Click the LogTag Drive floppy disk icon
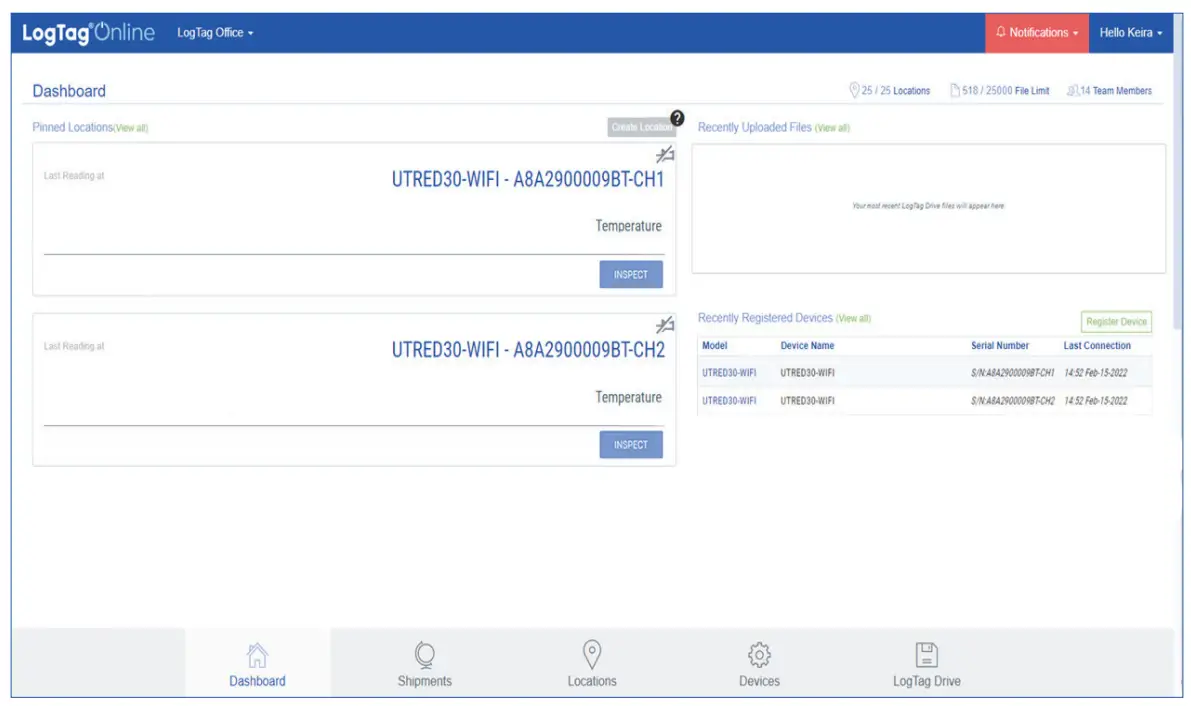The image size is (1191, 706). [926, 654]
